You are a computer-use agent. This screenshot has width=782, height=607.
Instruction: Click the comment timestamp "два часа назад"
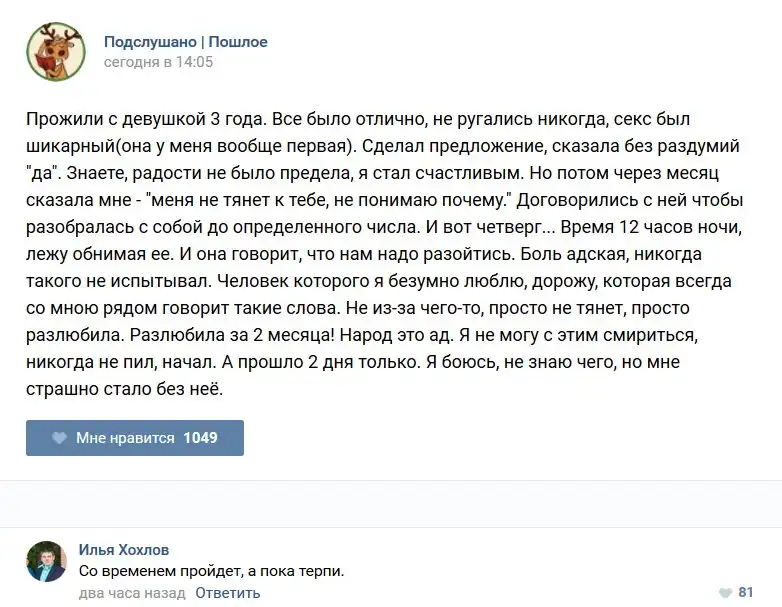tap(132, 593)
